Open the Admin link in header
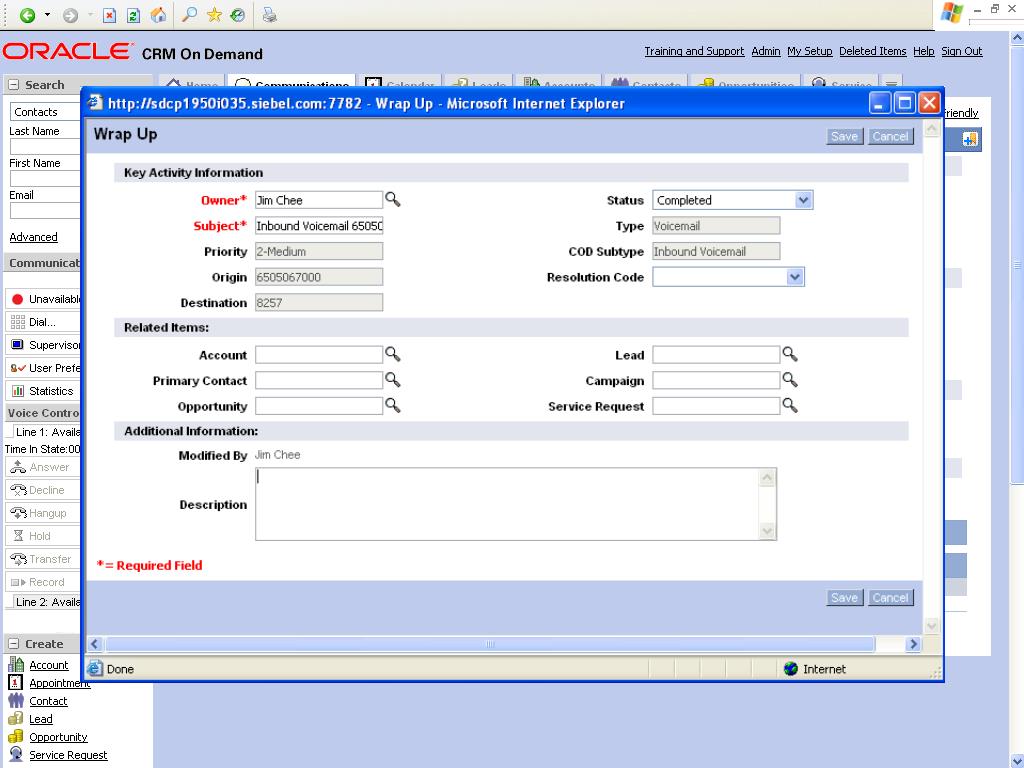The height and width of the screenshot is (768, 1024). [x=765, y=51]
